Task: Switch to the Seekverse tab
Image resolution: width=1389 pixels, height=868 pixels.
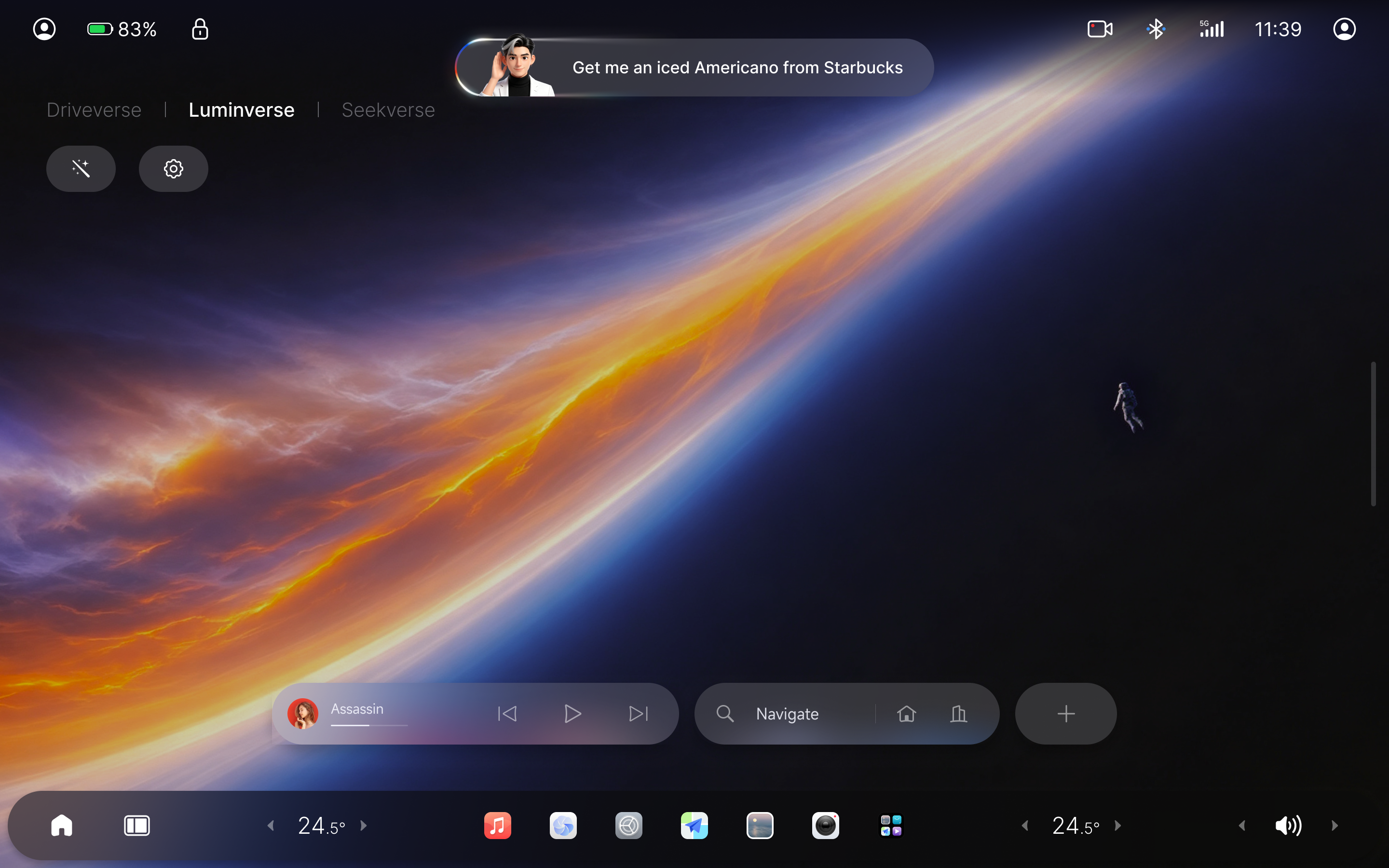Action: click(x=388, y=109)
